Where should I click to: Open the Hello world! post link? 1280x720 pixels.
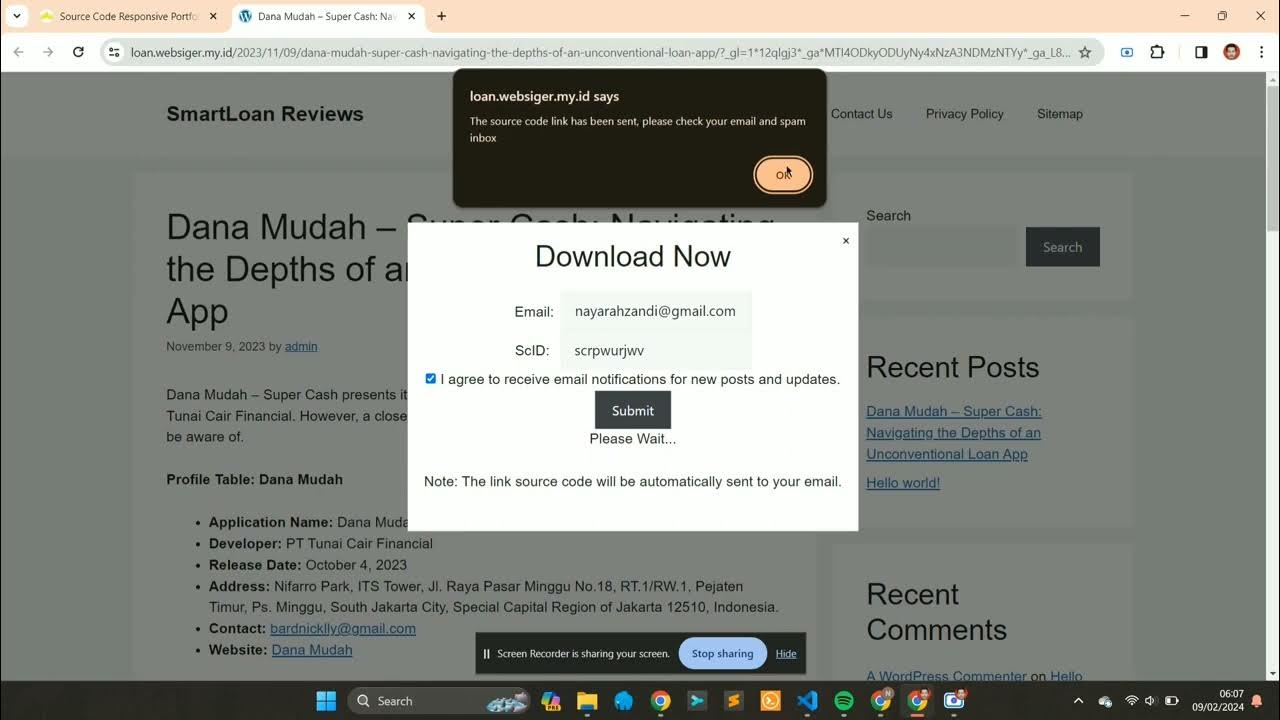903,483
